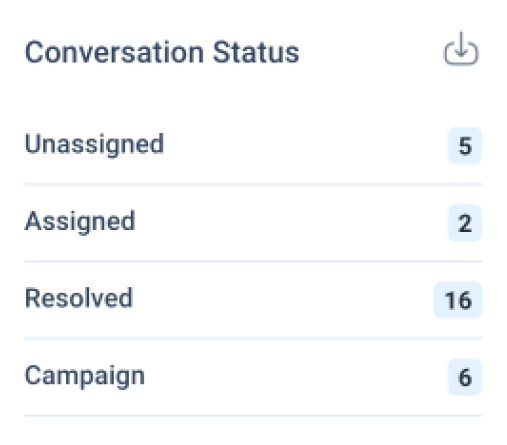Click the divider line below Resolved
The width and height of the screenshot is (507, 445).
coord(253,339)
